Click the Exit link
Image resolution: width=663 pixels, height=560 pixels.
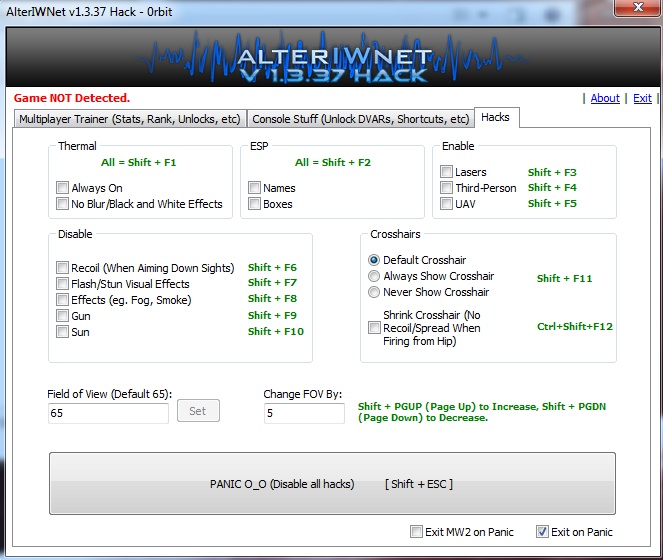click(x=642, y=98)
